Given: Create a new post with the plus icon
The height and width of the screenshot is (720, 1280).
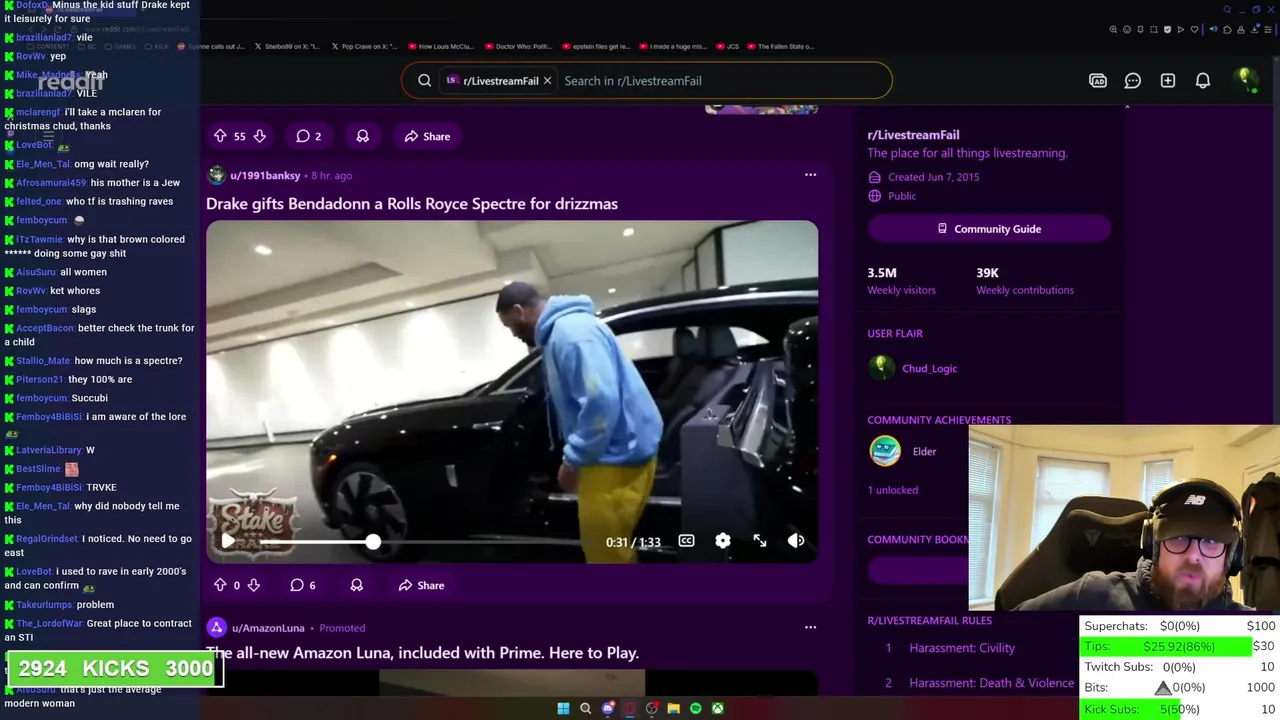Looking at the screenshot, I should point(1168,81).
